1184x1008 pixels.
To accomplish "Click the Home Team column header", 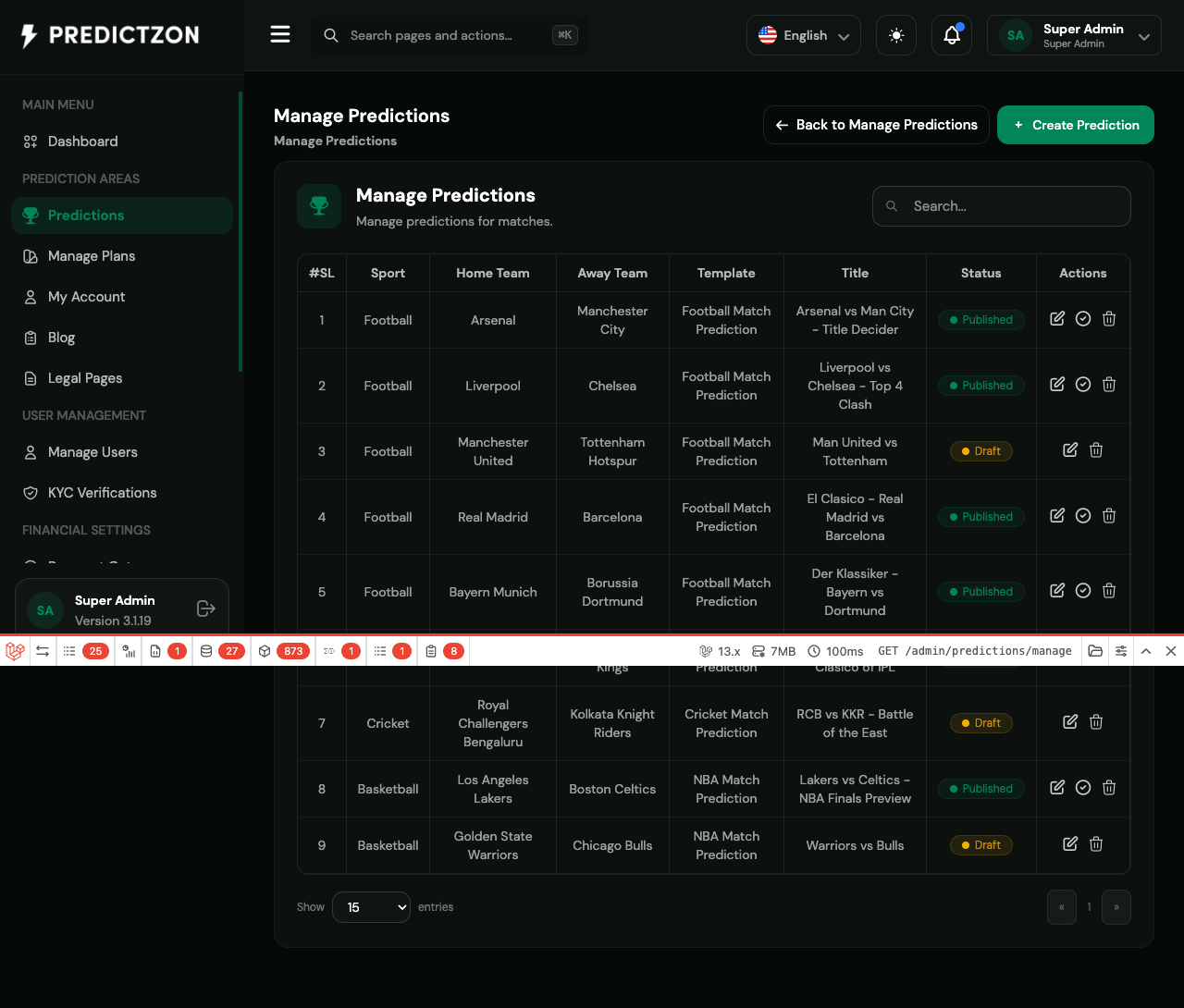I will pos(493,273).
